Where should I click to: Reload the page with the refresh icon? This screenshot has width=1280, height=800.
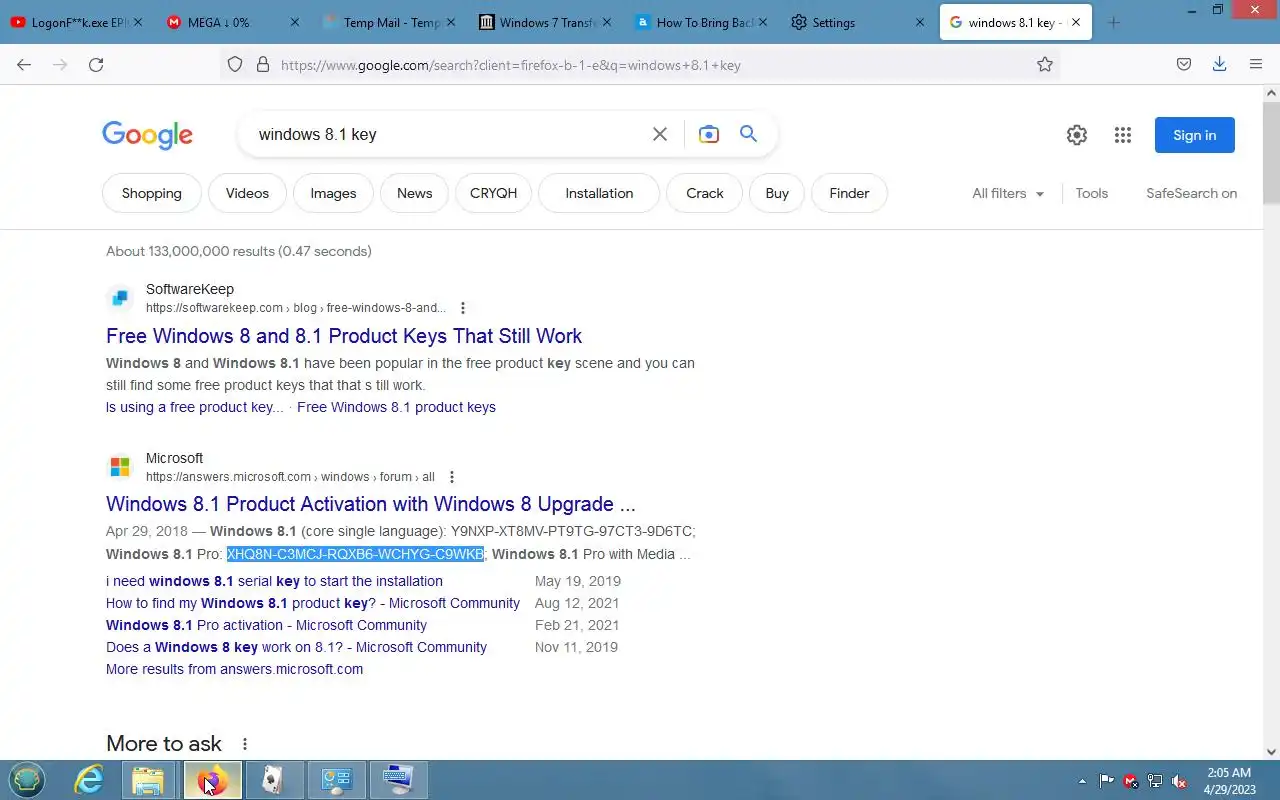coord(96,65)
